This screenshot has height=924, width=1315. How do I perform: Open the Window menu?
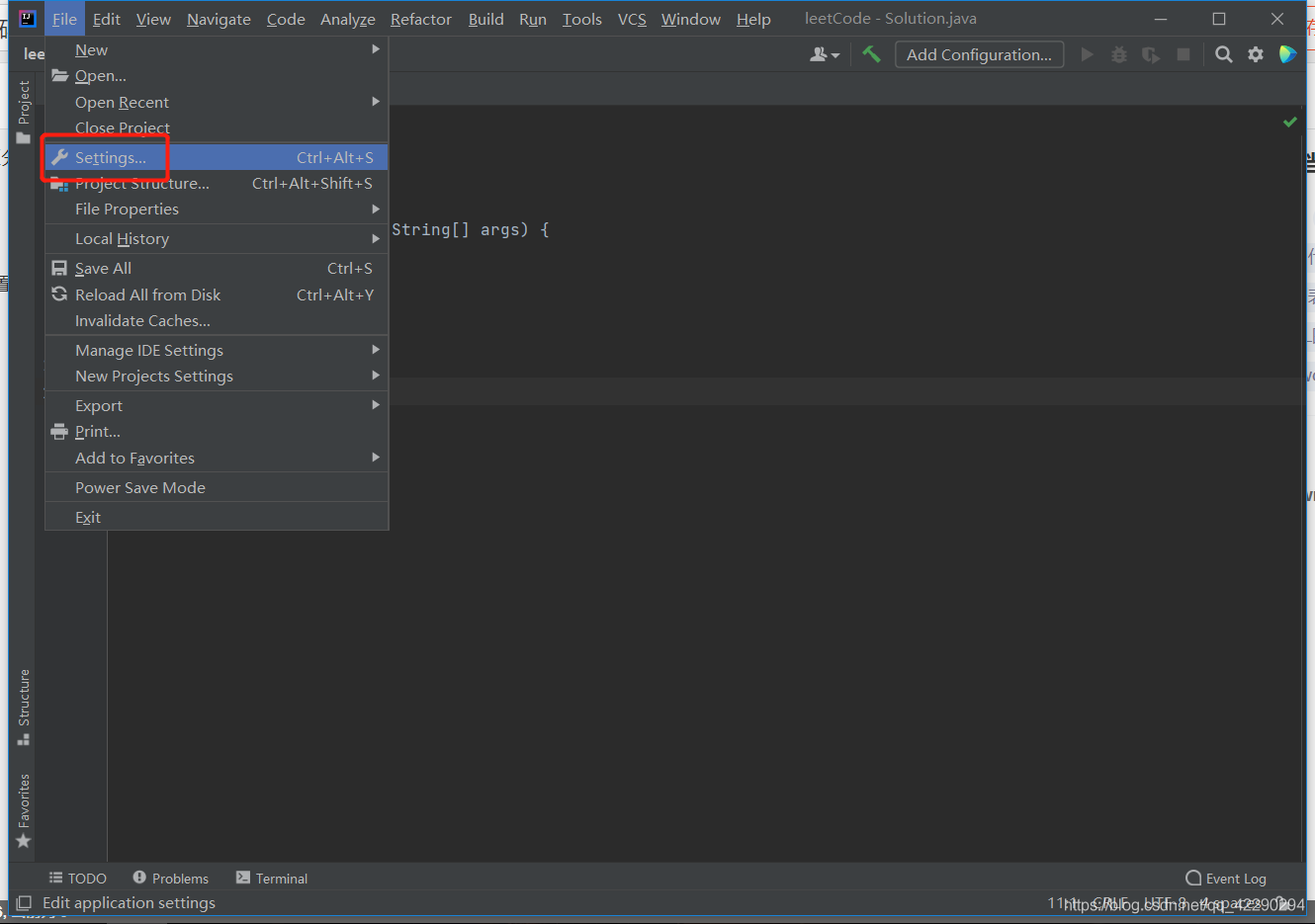[691, 19]
